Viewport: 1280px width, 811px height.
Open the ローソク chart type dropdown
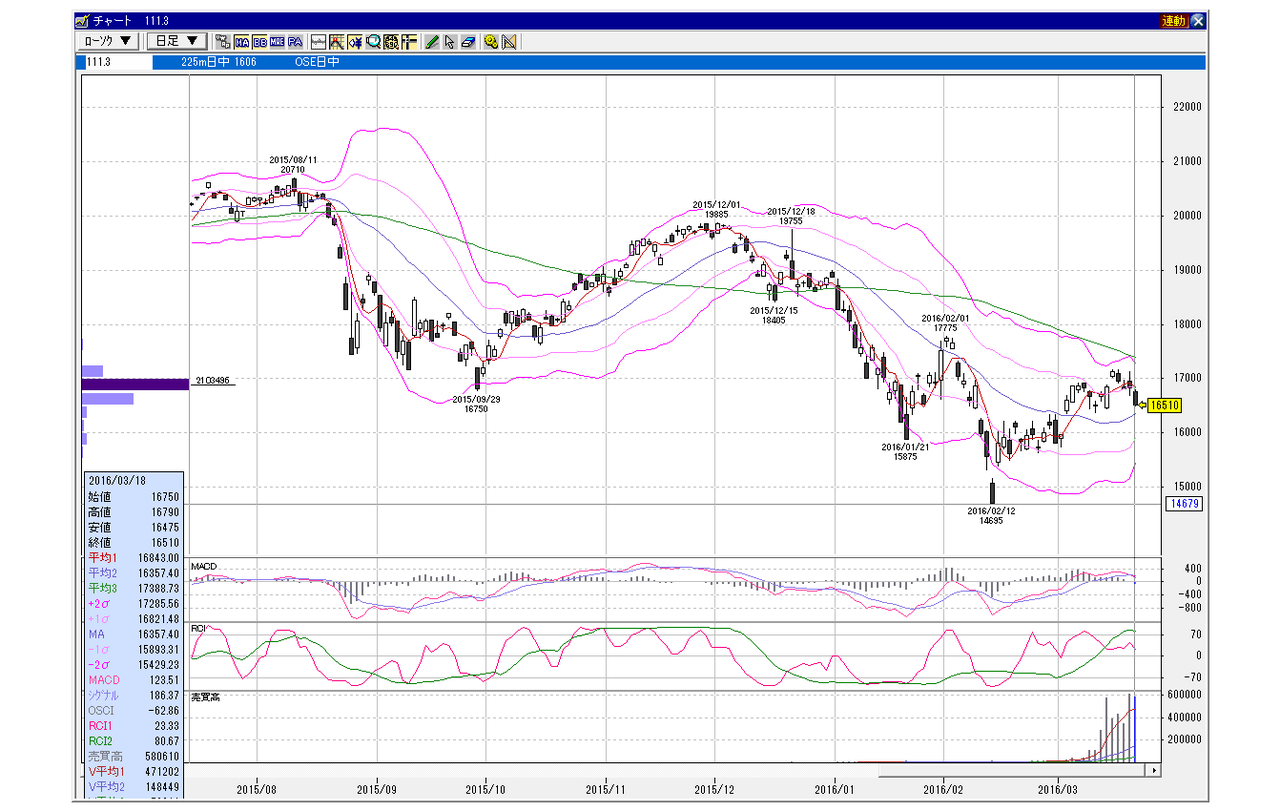109,42
